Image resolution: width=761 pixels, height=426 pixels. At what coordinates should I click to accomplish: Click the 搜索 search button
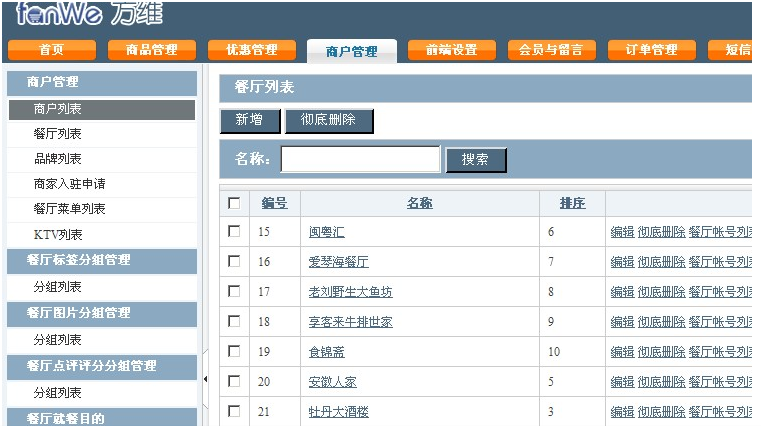(476, 160)
